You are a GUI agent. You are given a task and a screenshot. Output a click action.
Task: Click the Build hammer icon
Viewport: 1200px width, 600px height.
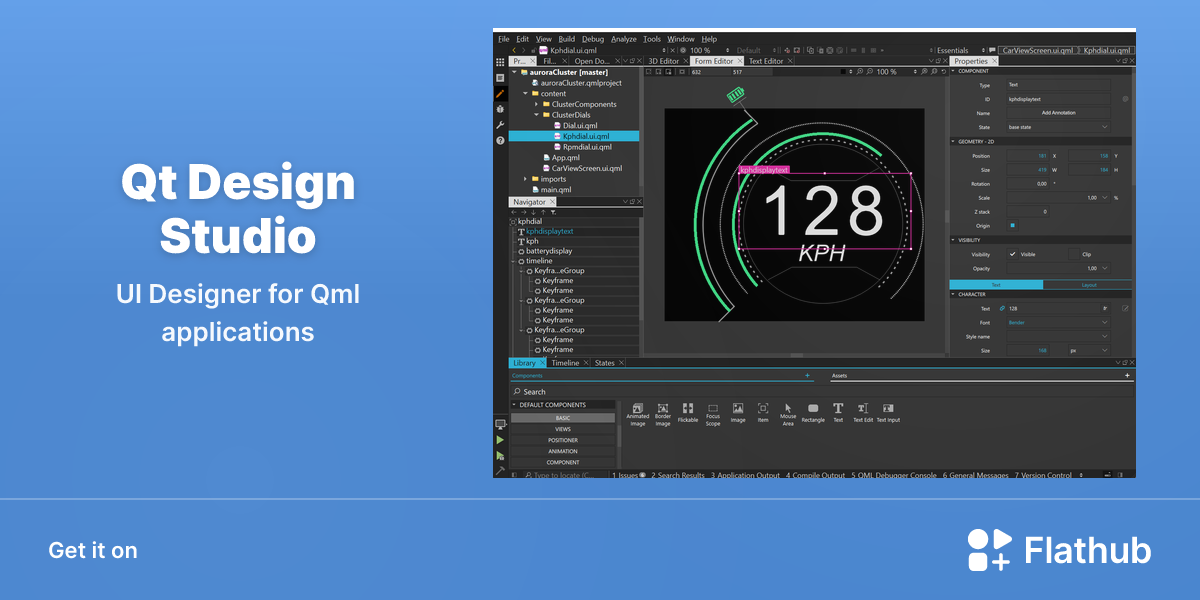pos(500,471)
